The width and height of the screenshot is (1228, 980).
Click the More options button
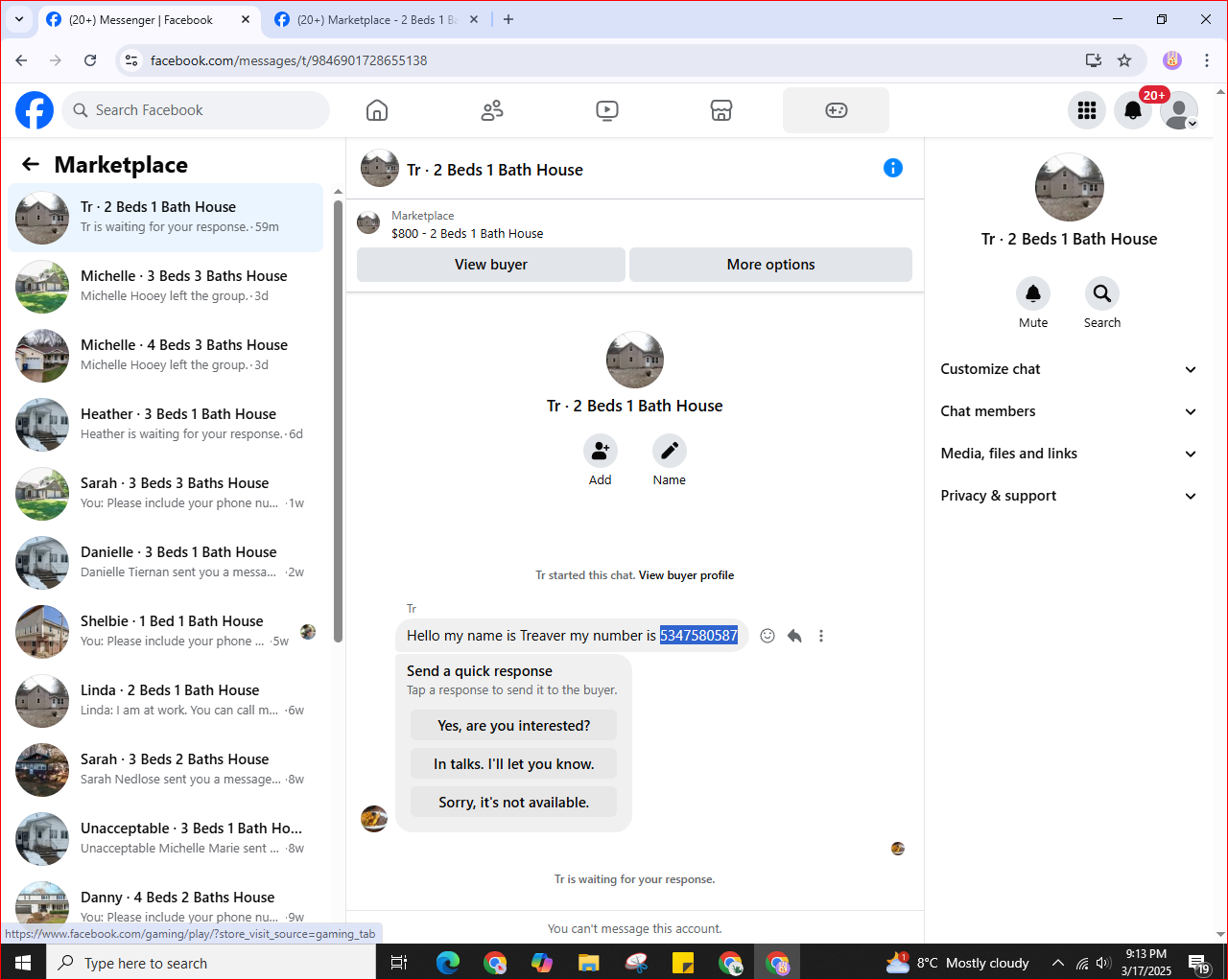click(770, 265)
